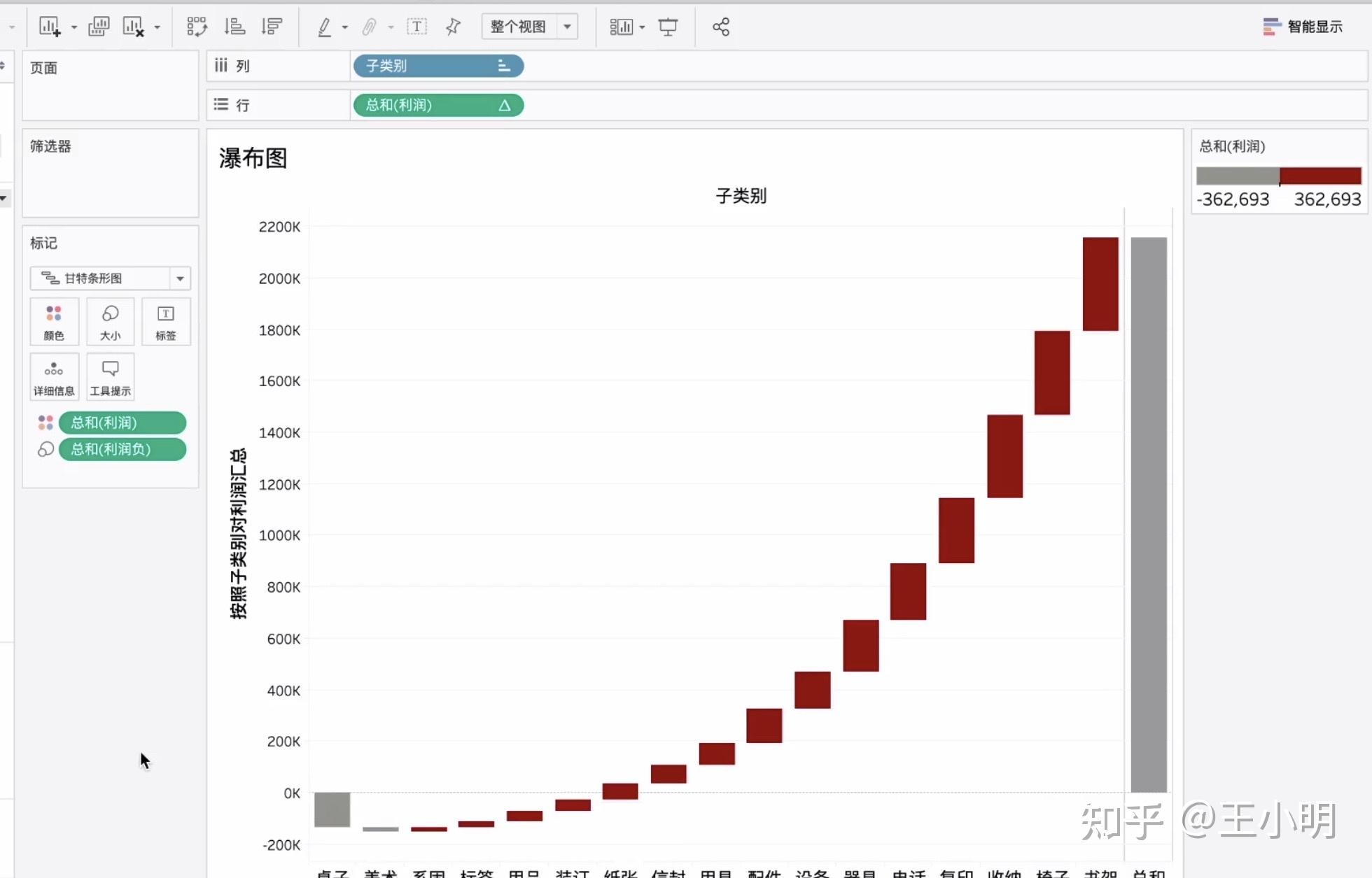
Task: Click the columns shelf icon
Action: [x=221, y=65]
